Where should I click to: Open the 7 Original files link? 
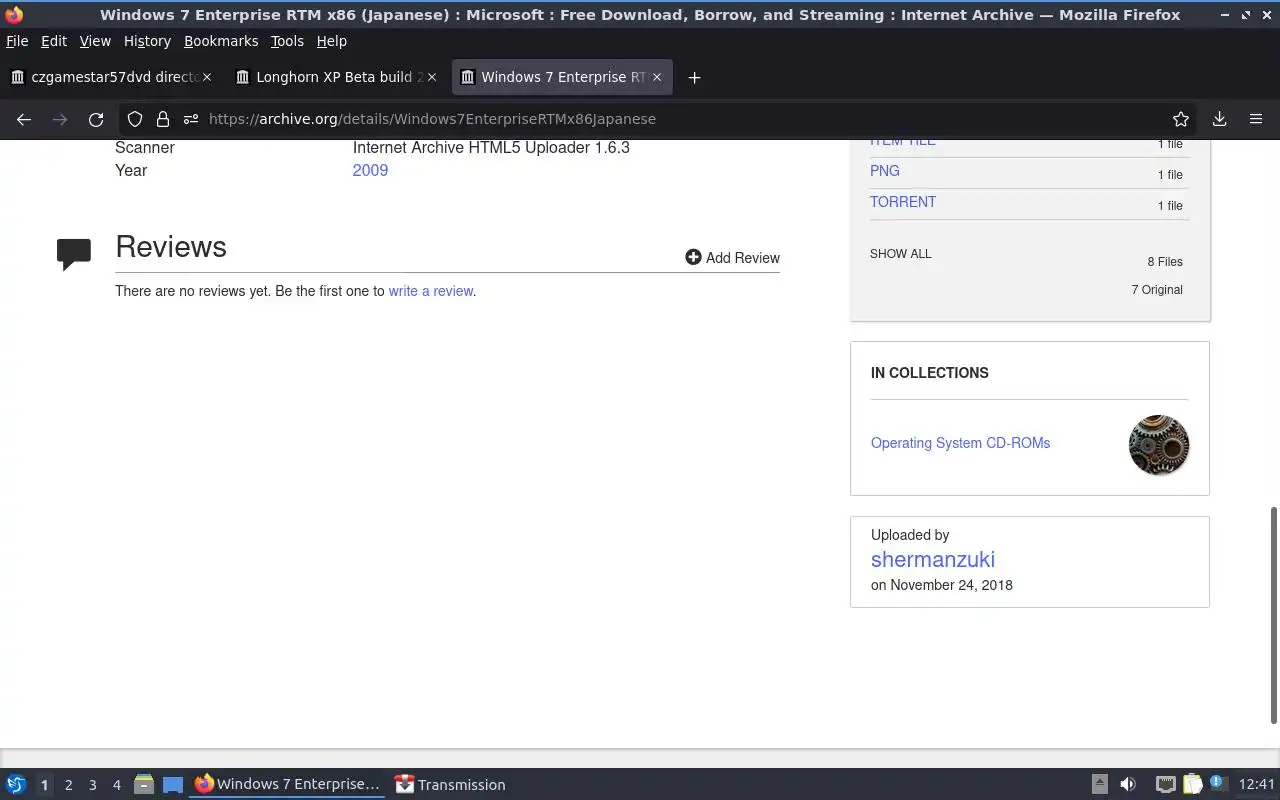pos(1157,290)
